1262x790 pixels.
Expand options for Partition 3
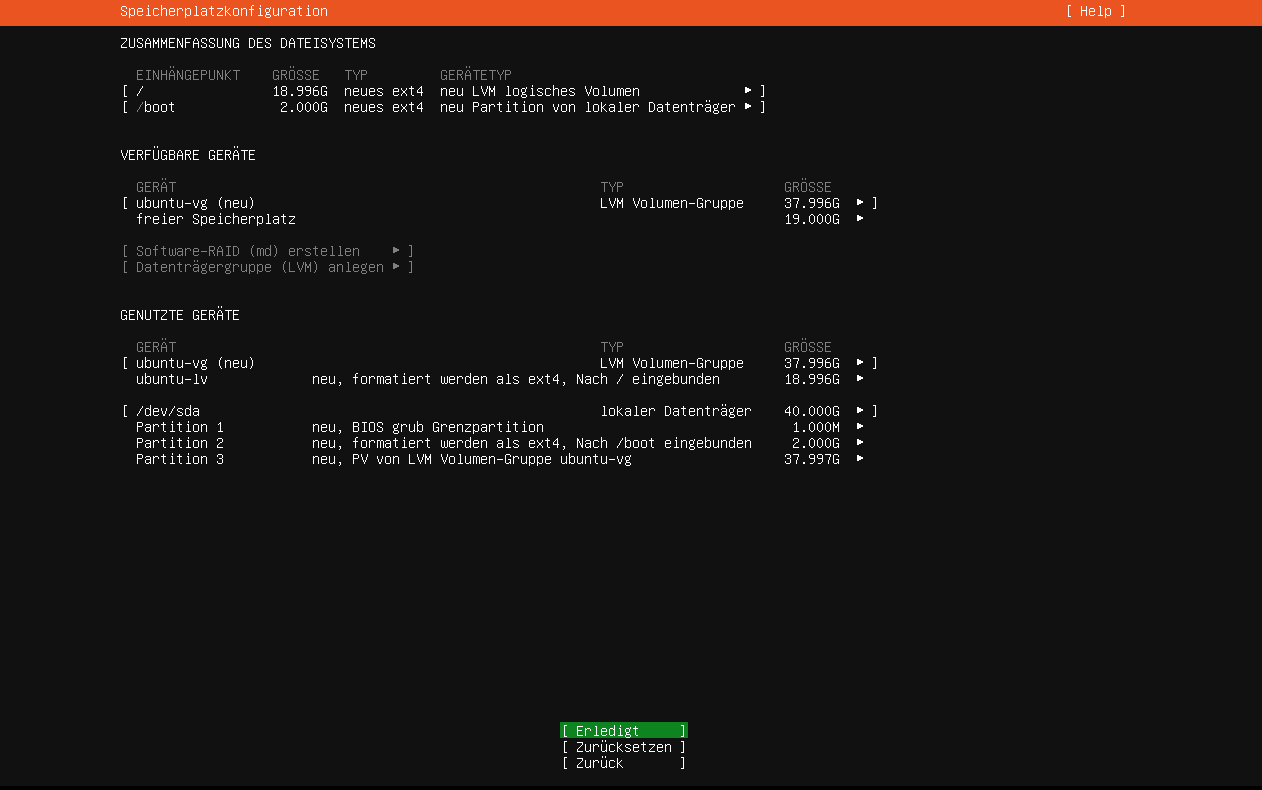pyautogui.click(x=862, y=459)
